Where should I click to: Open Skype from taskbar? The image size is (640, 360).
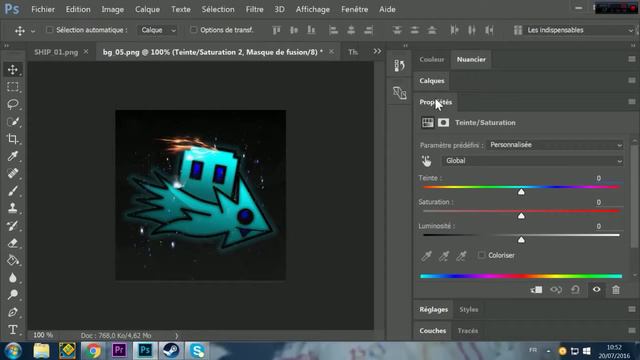(197, 350)
